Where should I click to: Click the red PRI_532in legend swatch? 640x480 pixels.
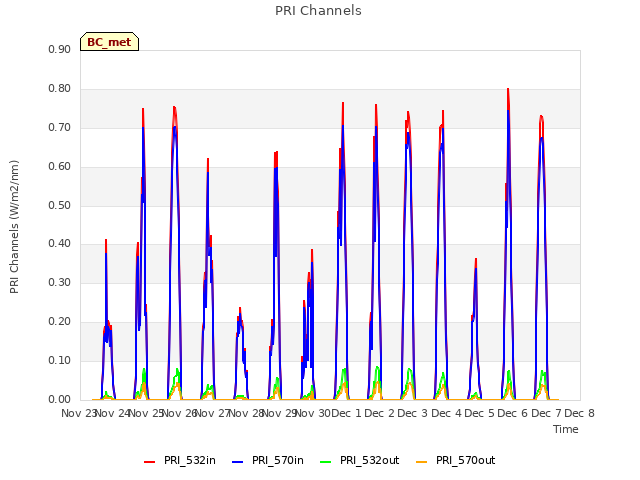(149, 461)
